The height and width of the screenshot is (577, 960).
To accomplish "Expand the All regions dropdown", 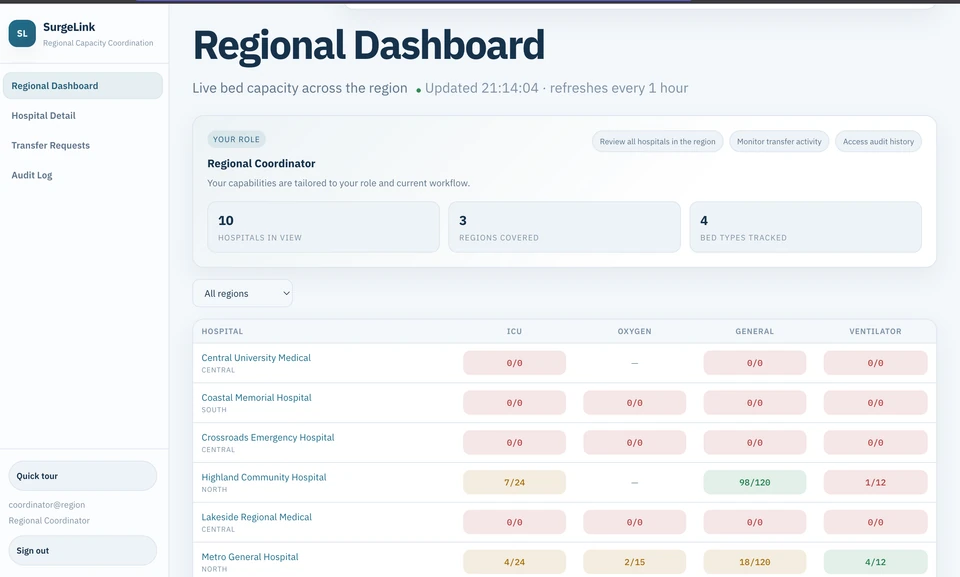I will click(242, 293).
